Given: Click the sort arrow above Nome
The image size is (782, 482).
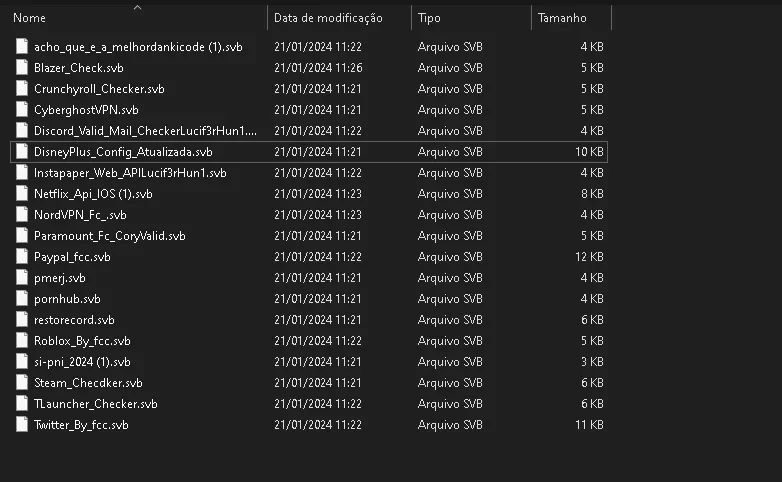Looking at the screenshot, I should coord(138,7).
